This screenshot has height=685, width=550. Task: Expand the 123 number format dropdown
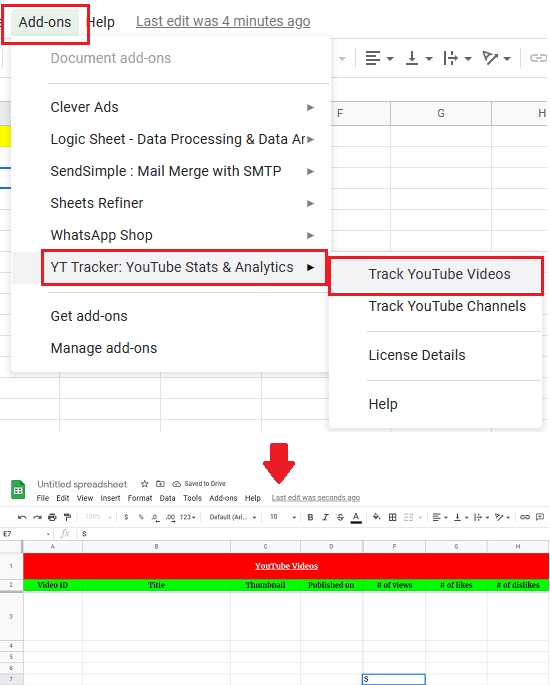187,517
